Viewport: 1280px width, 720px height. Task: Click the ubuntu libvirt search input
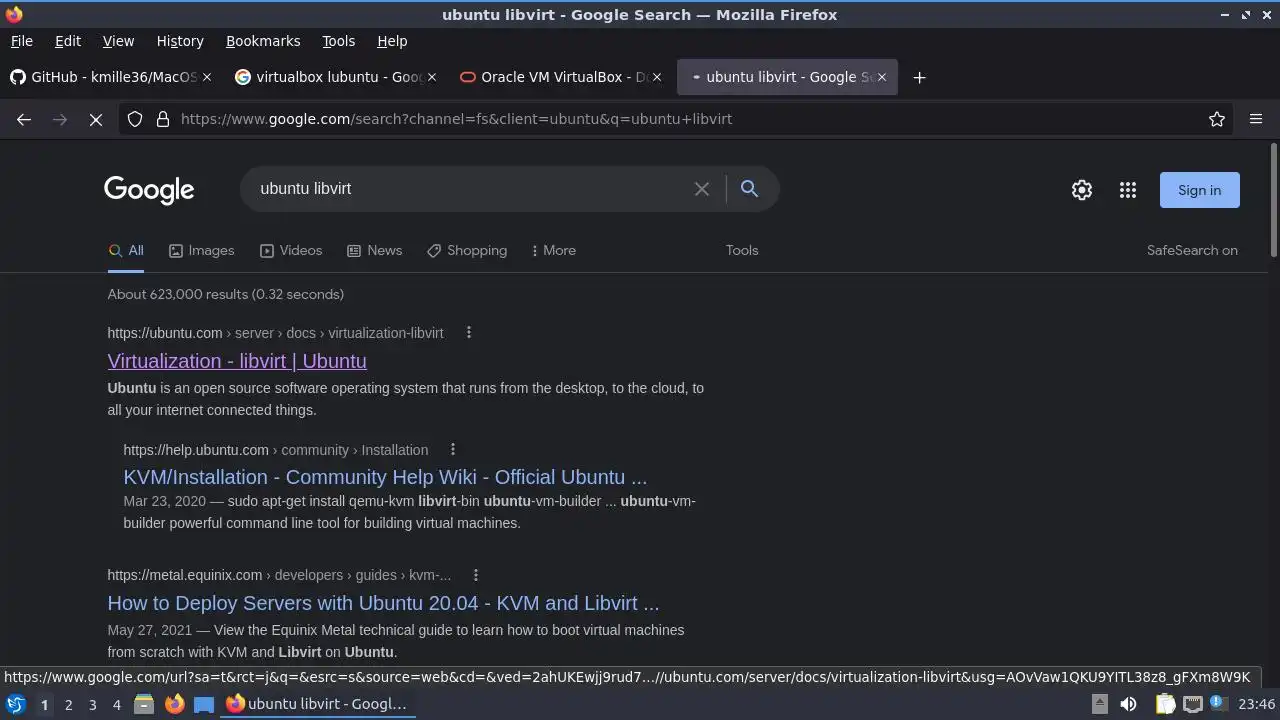pos(470,189)
